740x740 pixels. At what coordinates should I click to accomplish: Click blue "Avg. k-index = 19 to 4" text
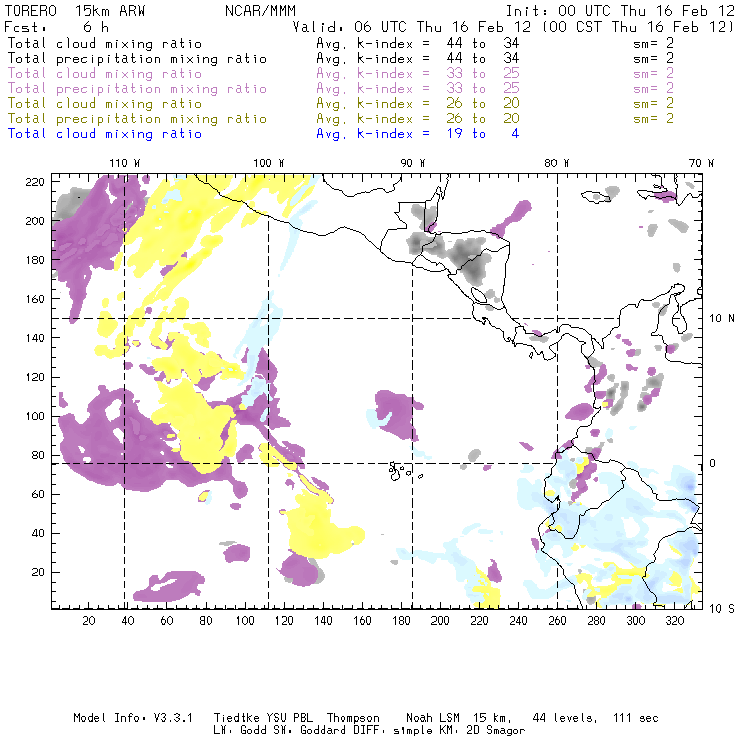418,134
